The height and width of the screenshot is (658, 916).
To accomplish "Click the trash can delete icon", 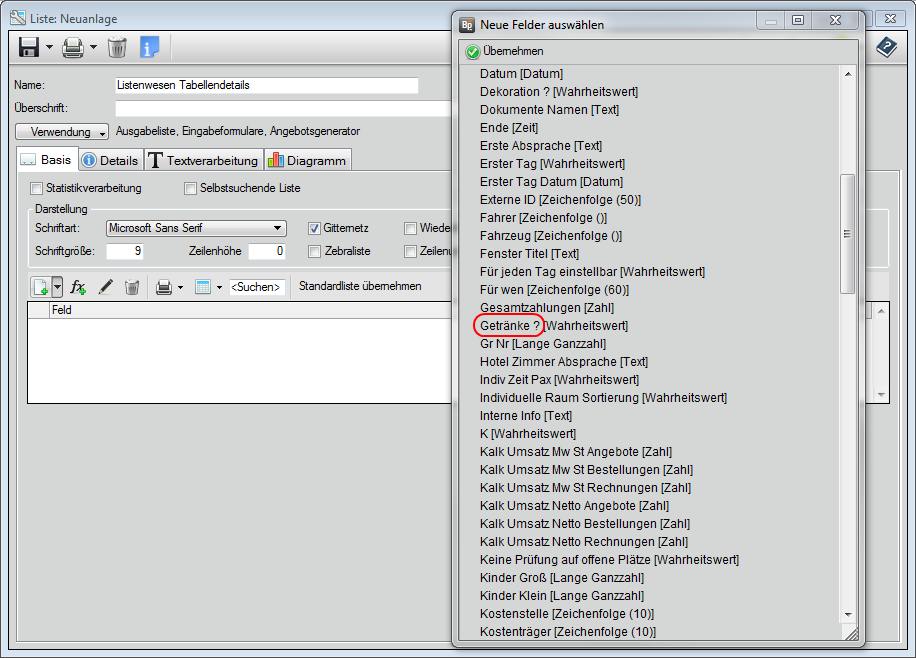I will point(117,47).
